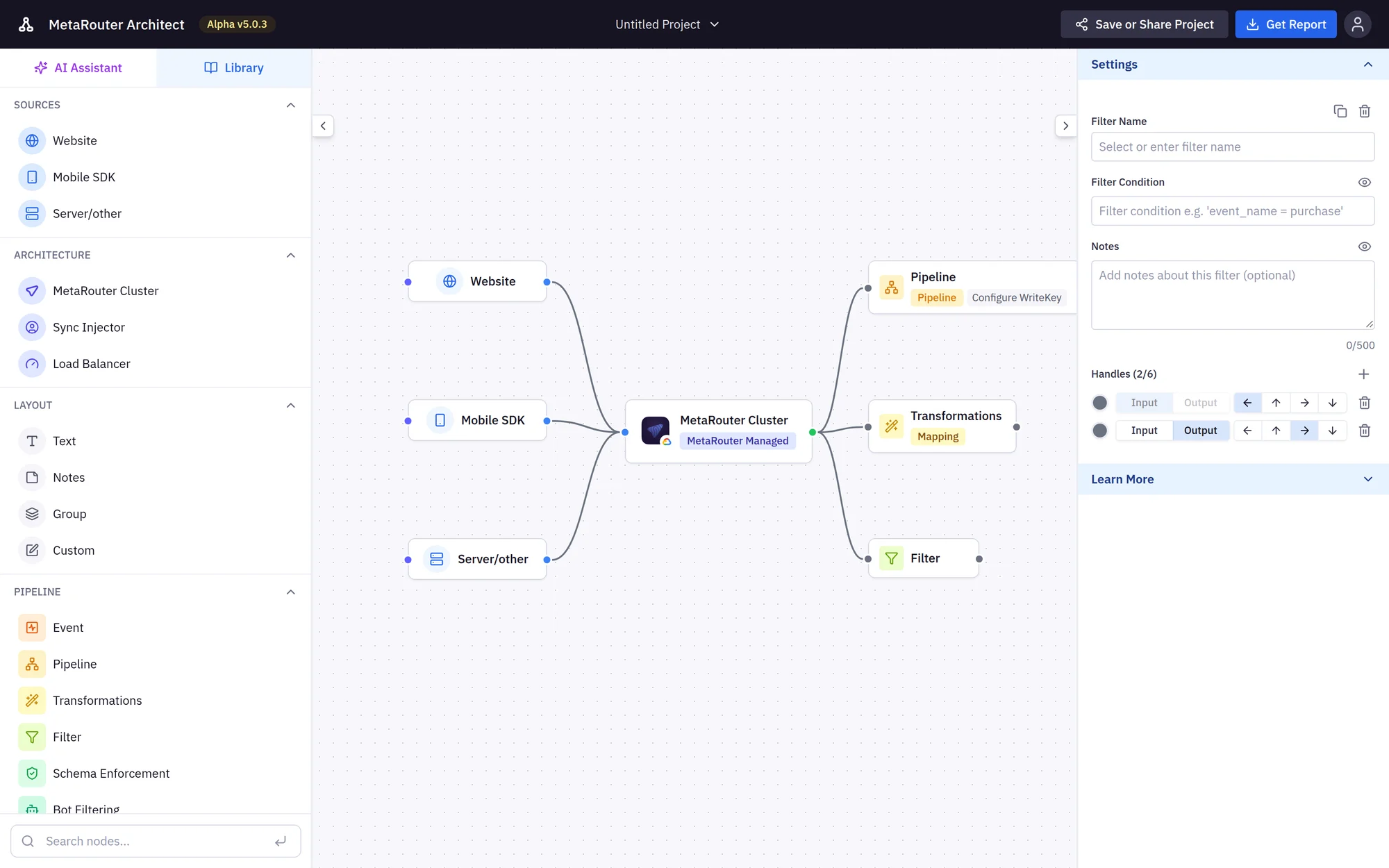Click the Sync Injector icon

[32, 327]
